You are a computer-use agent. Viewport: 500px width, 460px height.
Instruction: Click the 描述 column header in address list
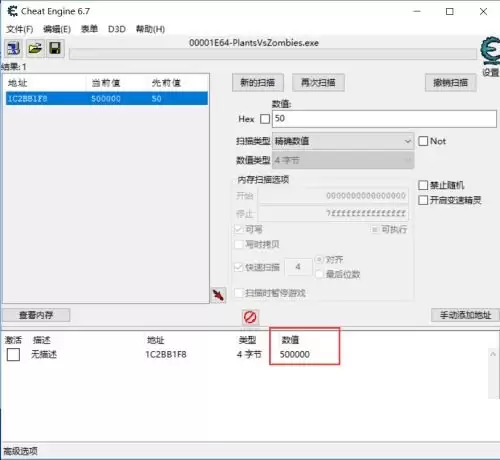(x=42, y=340)
